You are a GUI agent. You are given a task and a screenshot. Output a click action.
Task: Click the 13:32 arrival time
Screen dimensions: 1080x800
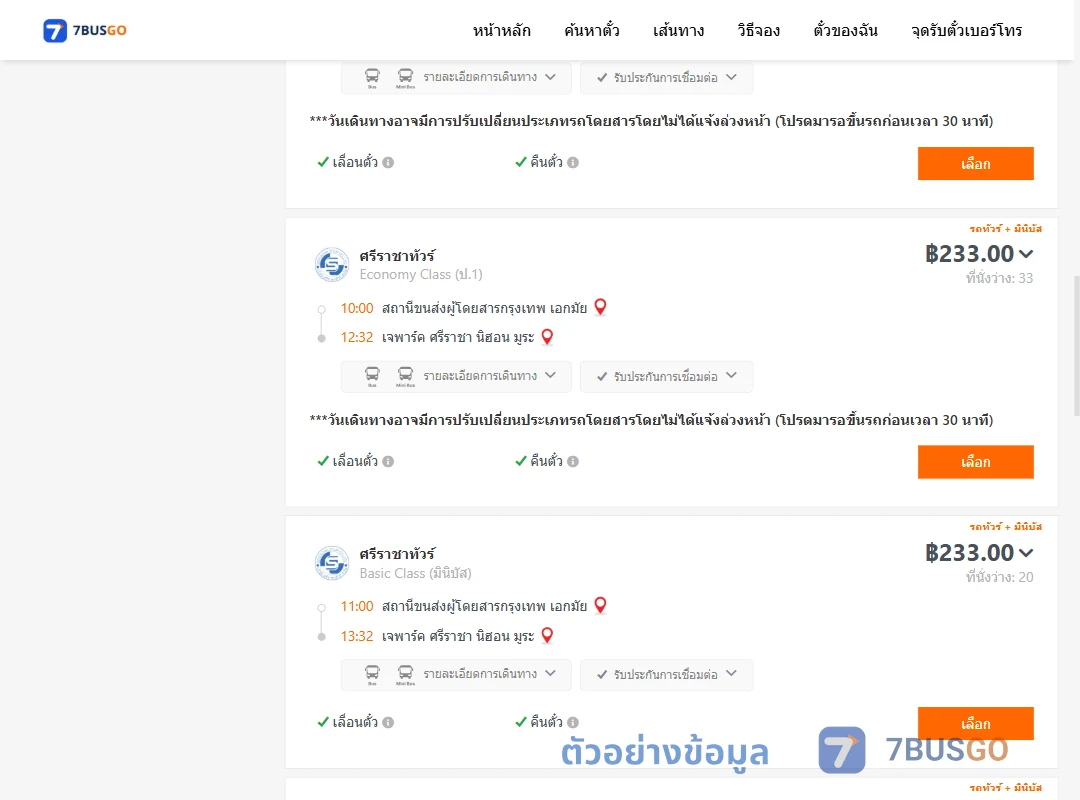357,636
